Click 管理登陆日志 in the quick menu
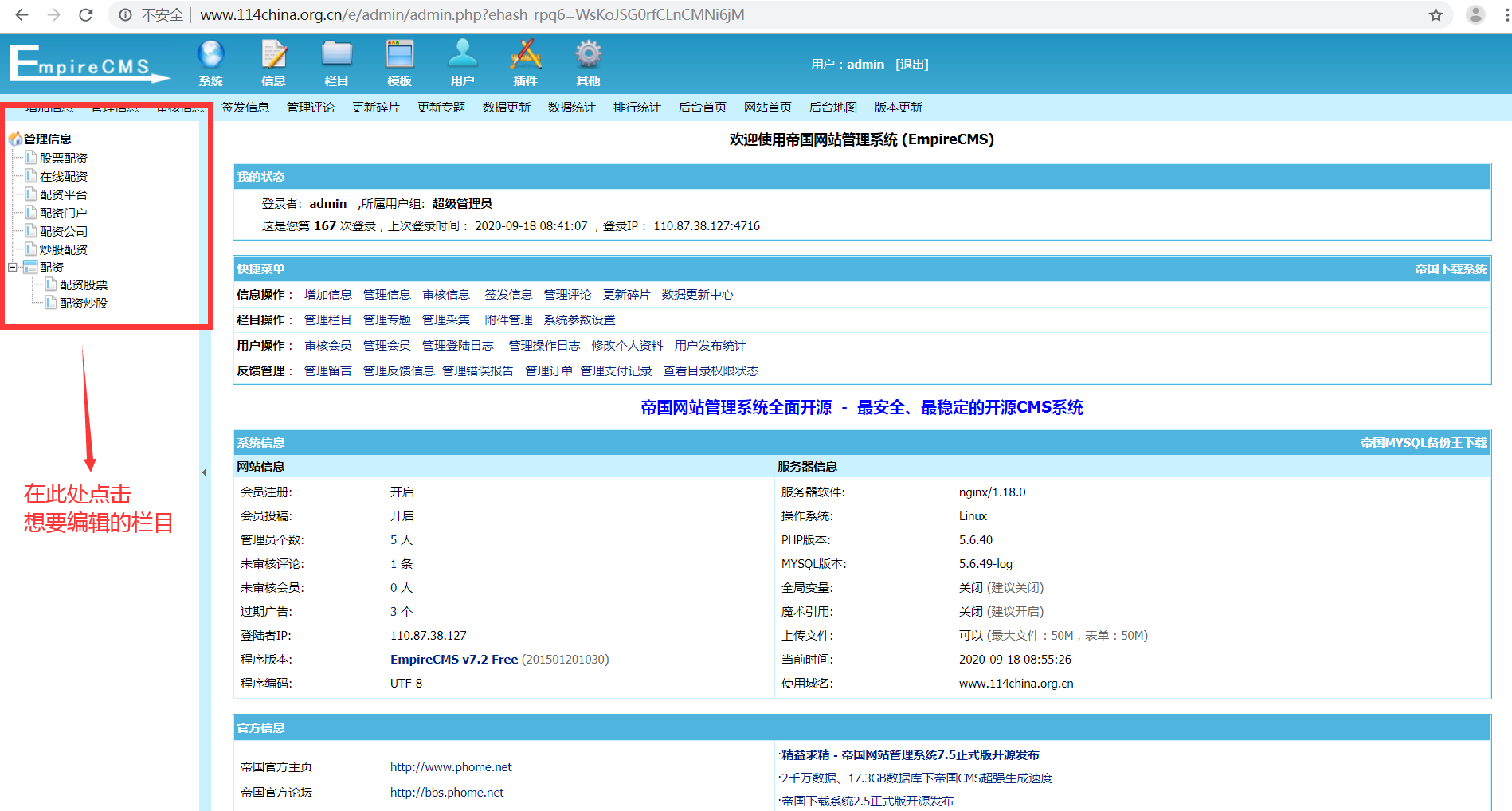 (x=458, y=345)
